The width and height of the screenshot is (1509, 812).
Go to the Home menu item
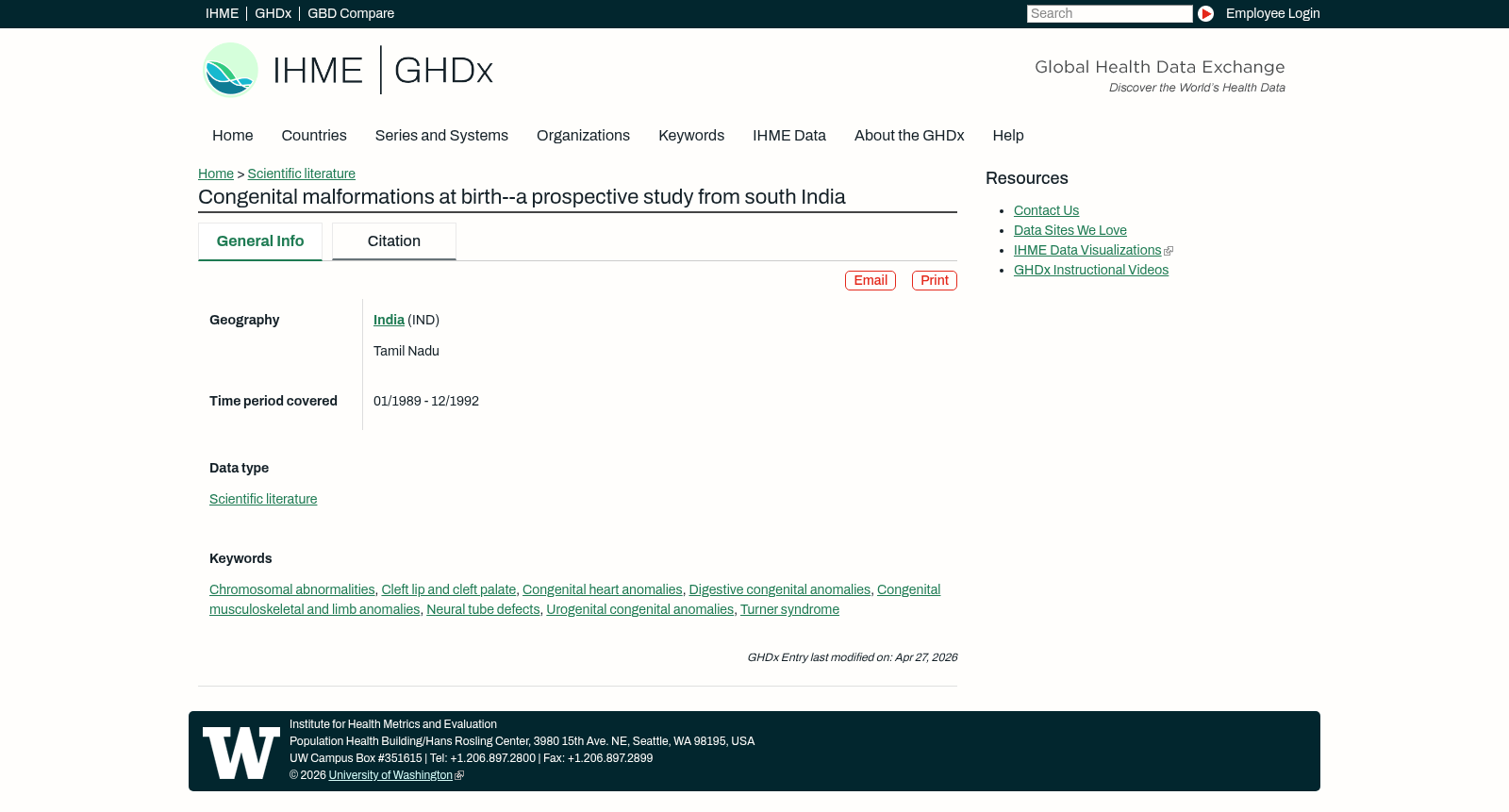pyautogui.click(x=232, y=135)
